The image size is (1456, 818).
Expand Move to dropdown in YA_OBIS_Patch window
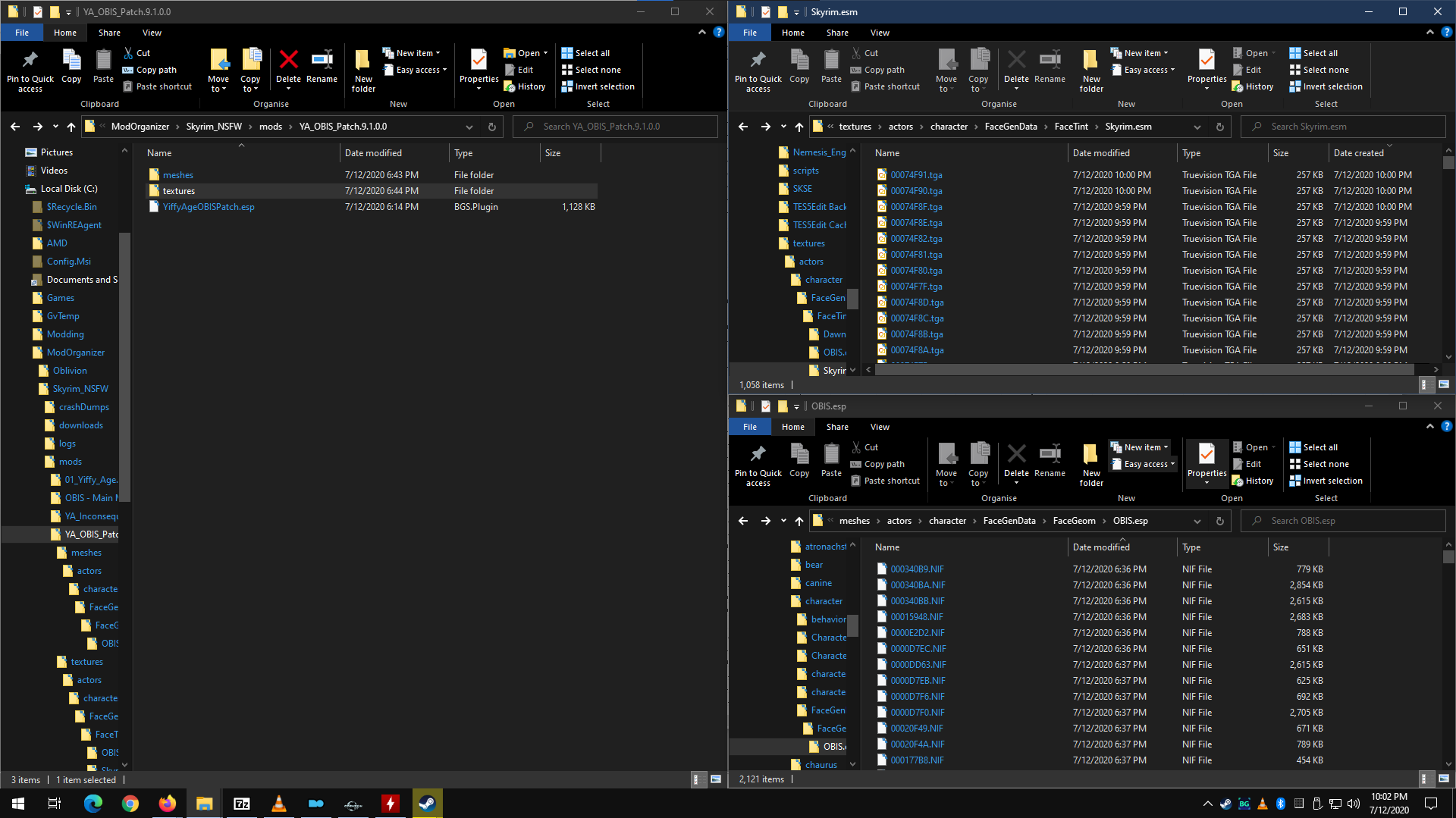click(218, 70)
